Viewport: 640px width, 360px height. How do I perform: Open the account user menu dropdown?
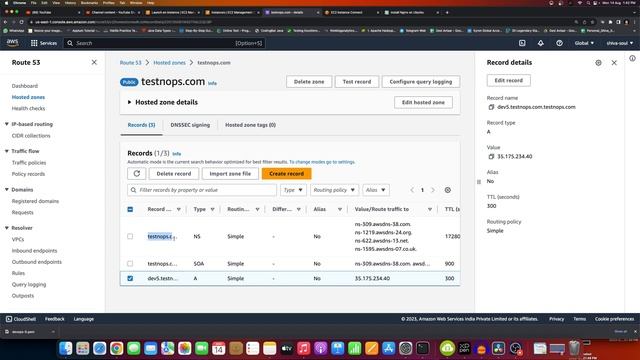(x=619, y=43)
